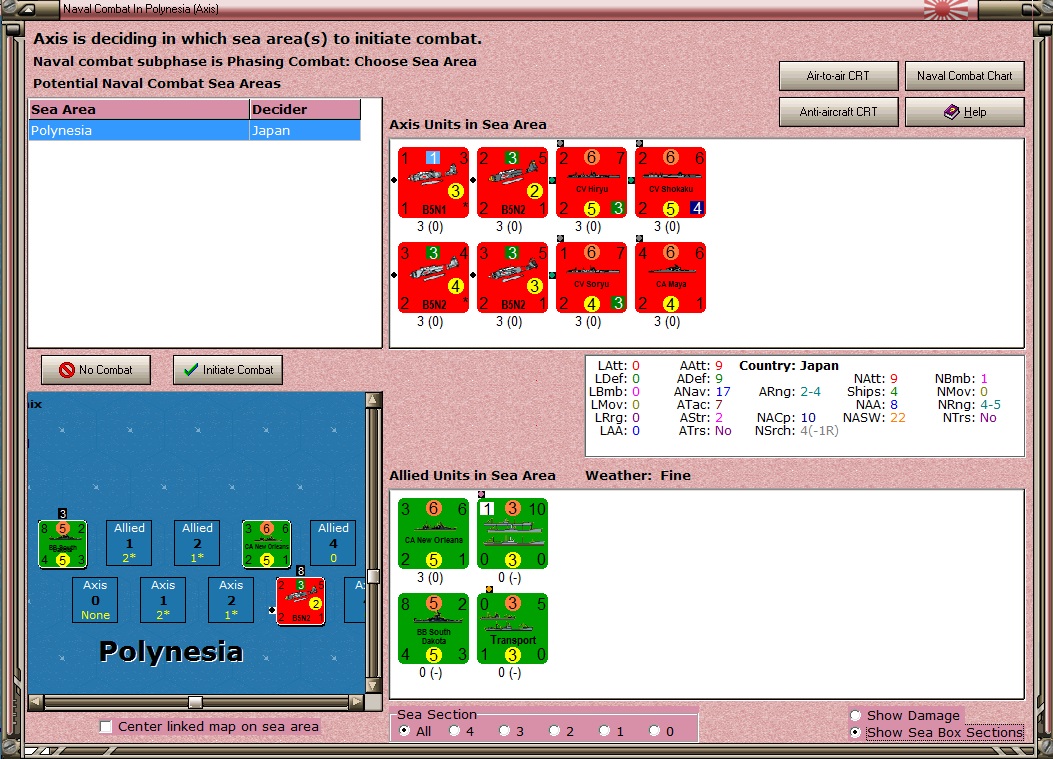
Task: Click the vertical map scrollbar thumb
Action: tap(373, 576)
